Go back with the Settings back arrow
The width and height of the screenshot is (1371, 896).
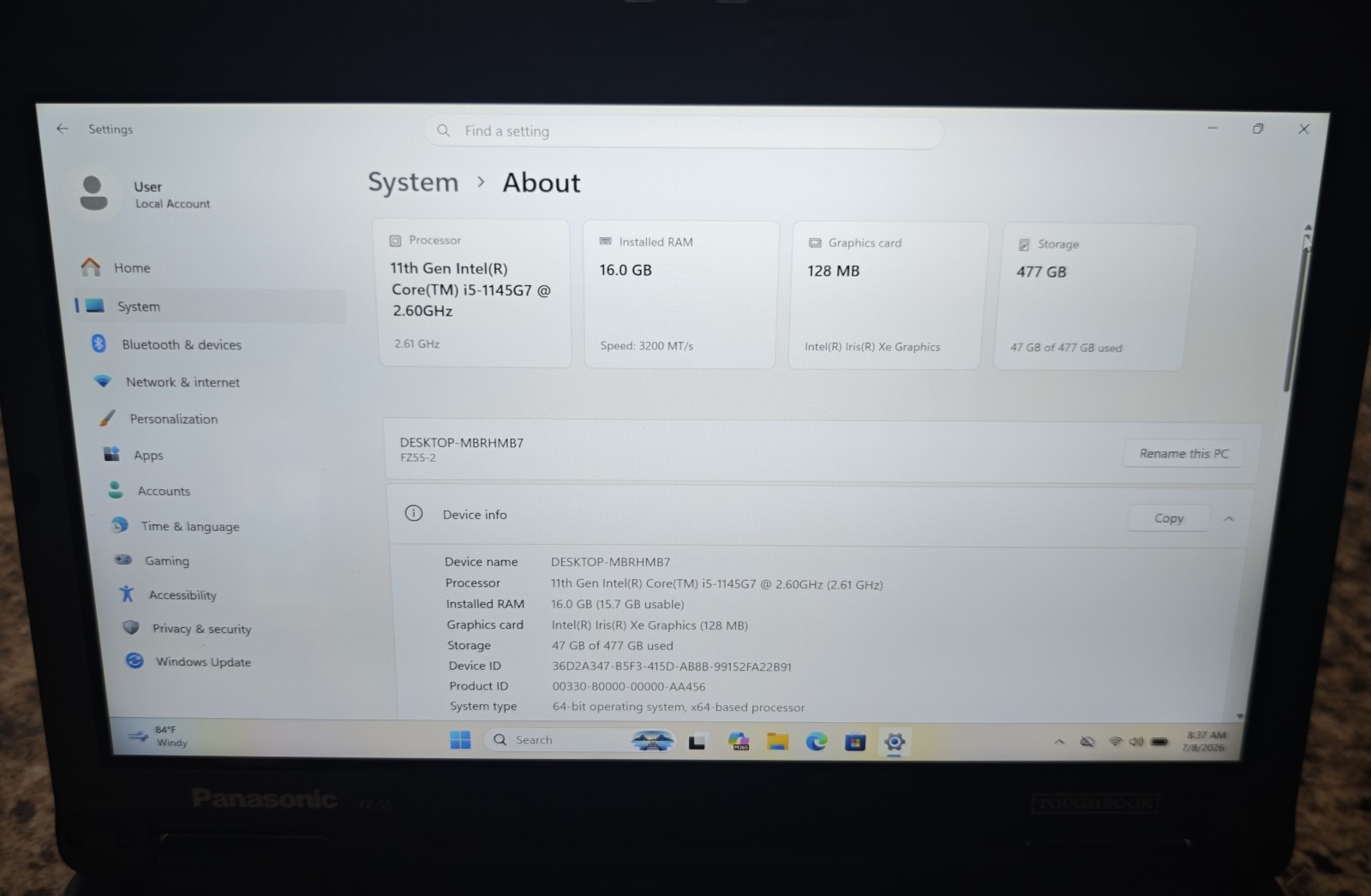pyautogui.click(x=62, y=128)
